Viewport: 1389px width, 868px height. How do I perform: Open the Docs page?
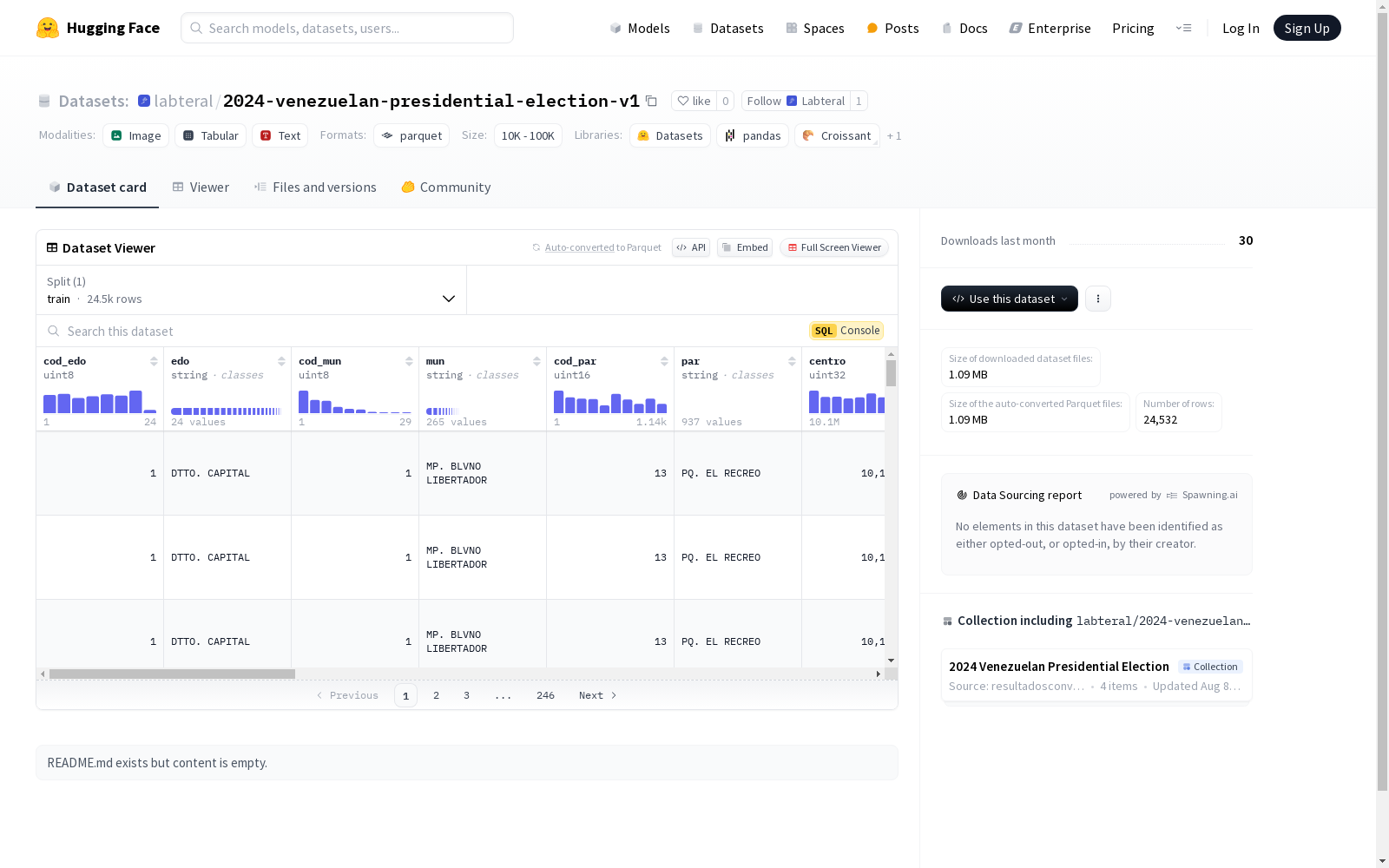[x=964, y=28]
